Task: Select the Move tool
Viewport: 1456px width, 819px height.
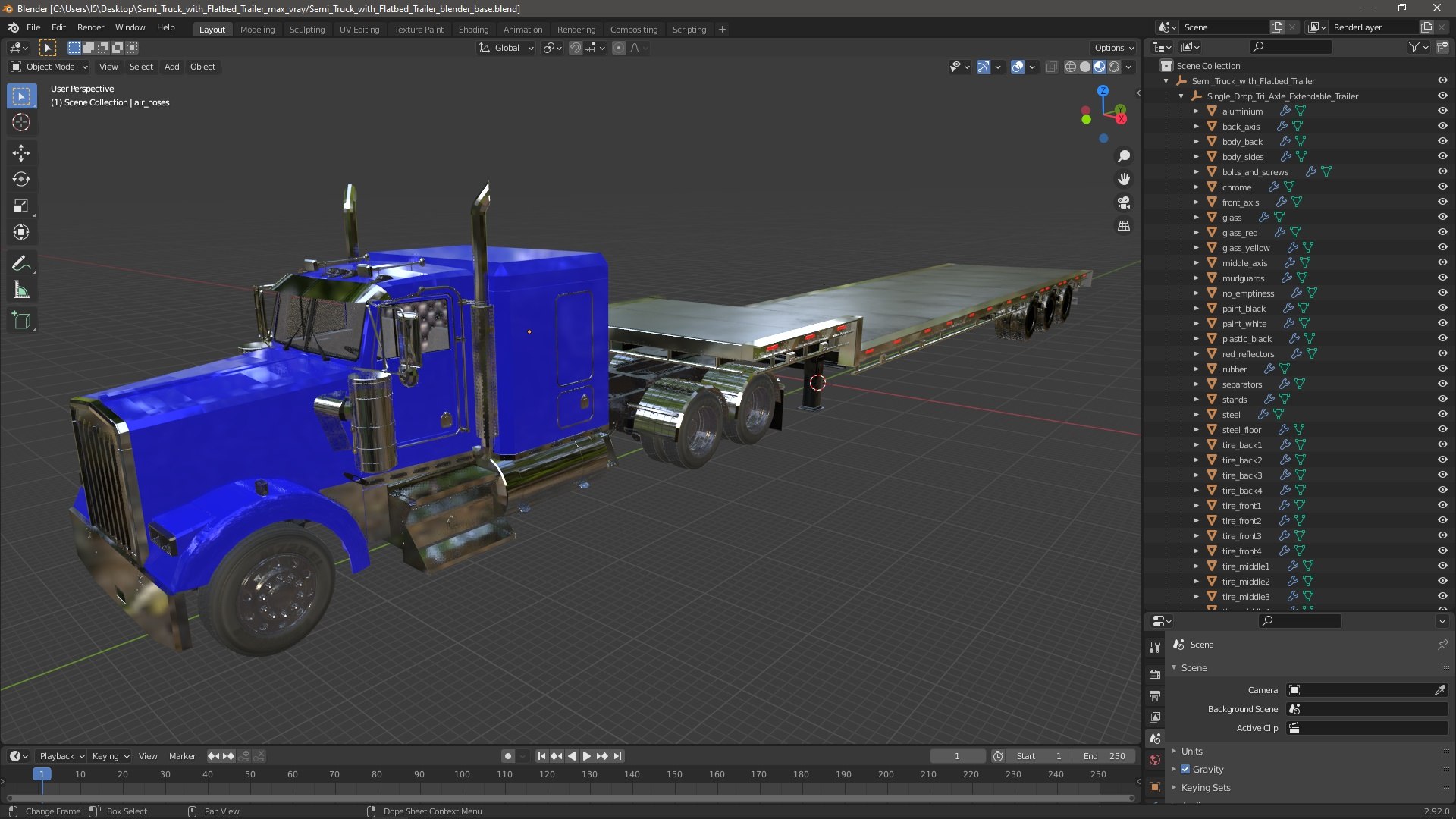Action: tap(21, 153)
